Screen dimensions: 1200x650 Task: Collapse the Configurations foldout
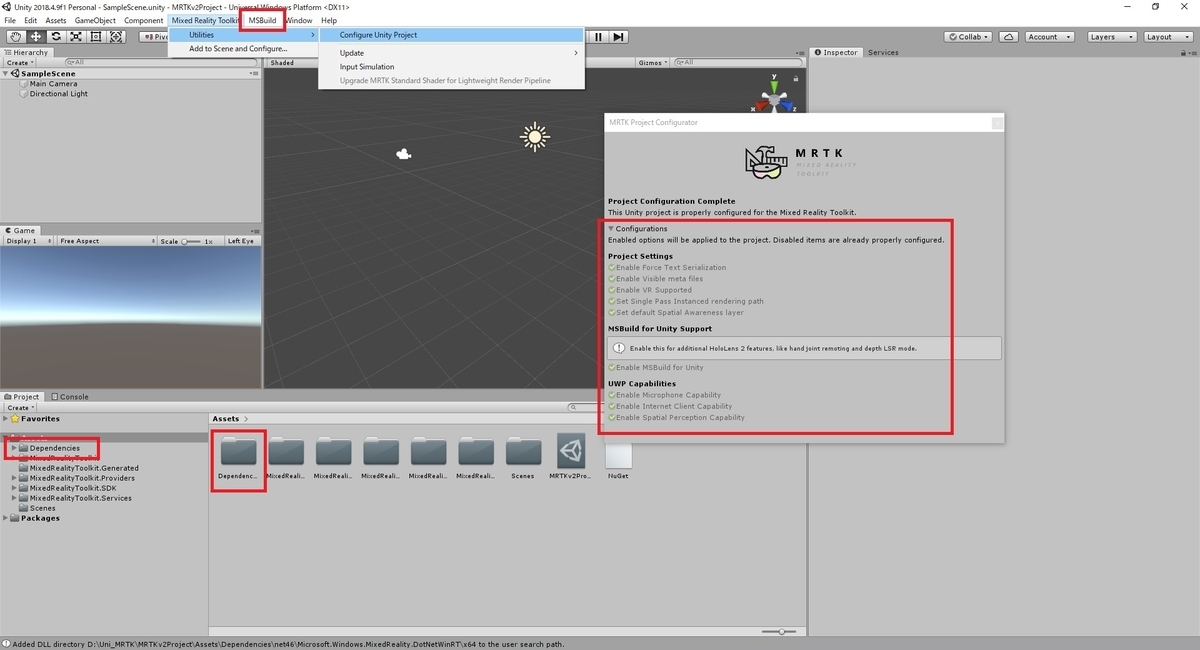coord(611,229)
